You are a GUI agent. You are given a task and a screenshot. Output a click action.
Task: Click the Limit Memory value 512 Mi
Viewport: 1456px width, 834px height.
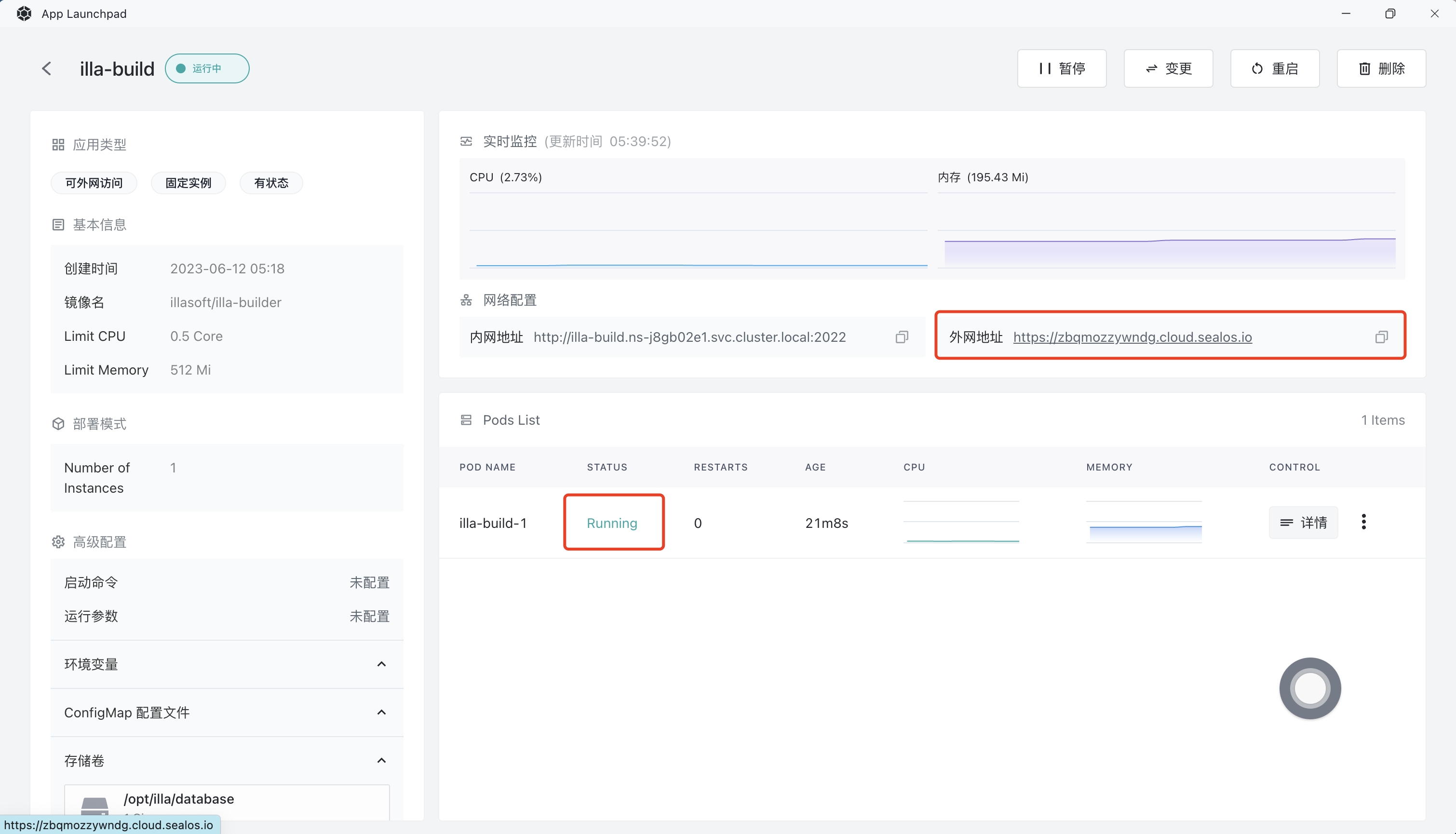click(x=190, y=370)
